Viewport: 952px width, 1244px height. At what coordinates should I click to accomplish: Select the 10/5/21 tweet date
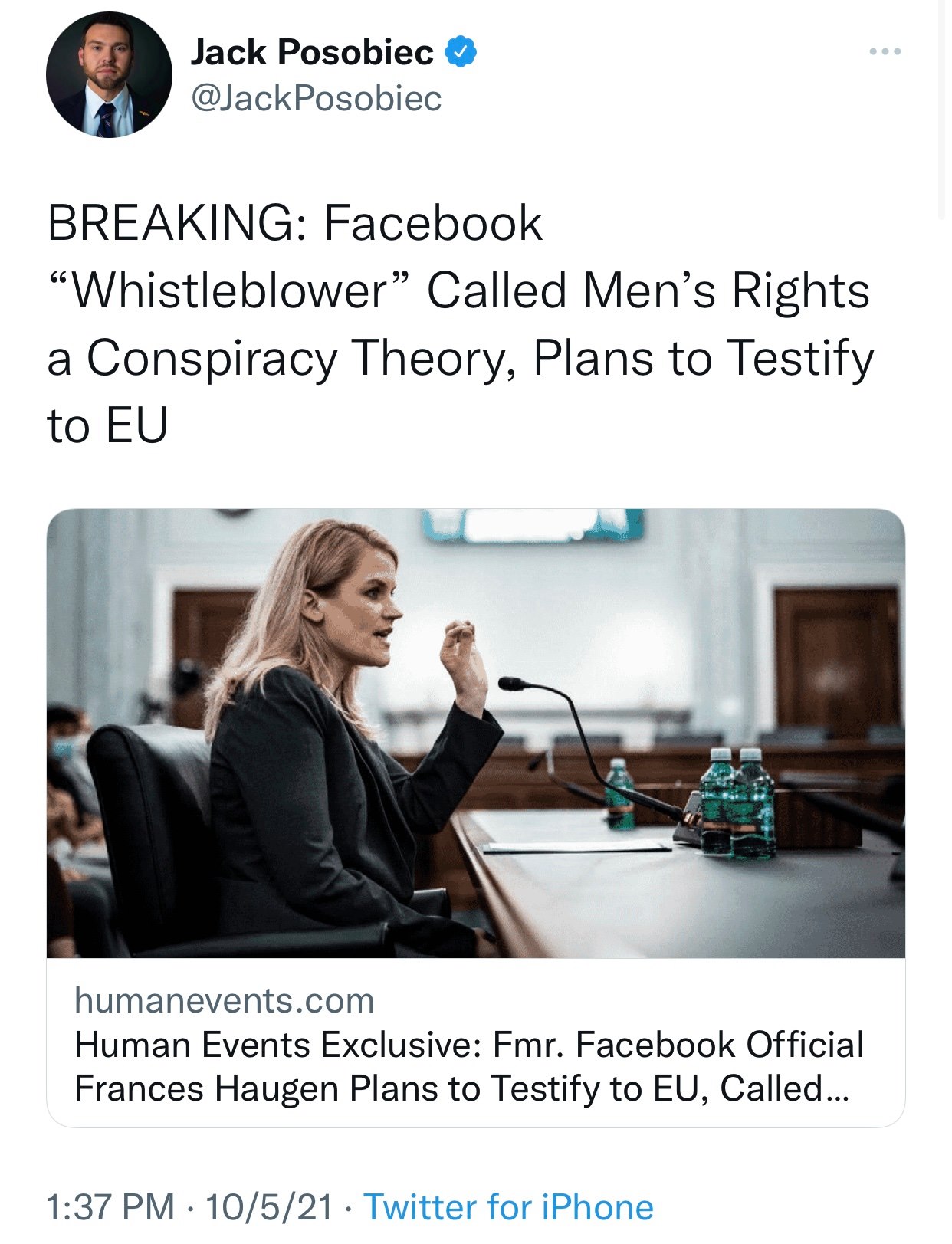point(269,1206)
